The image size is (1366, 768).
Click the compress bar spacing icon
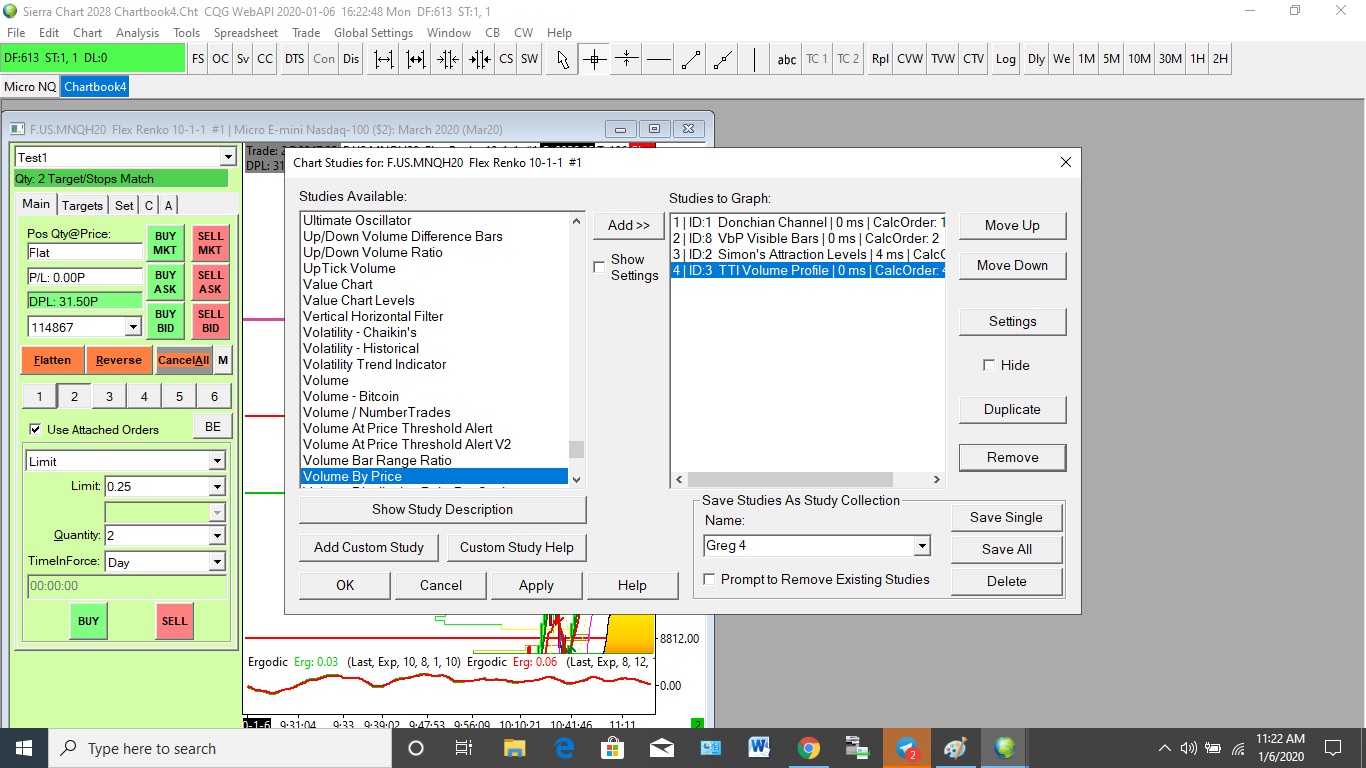(447, 59)
